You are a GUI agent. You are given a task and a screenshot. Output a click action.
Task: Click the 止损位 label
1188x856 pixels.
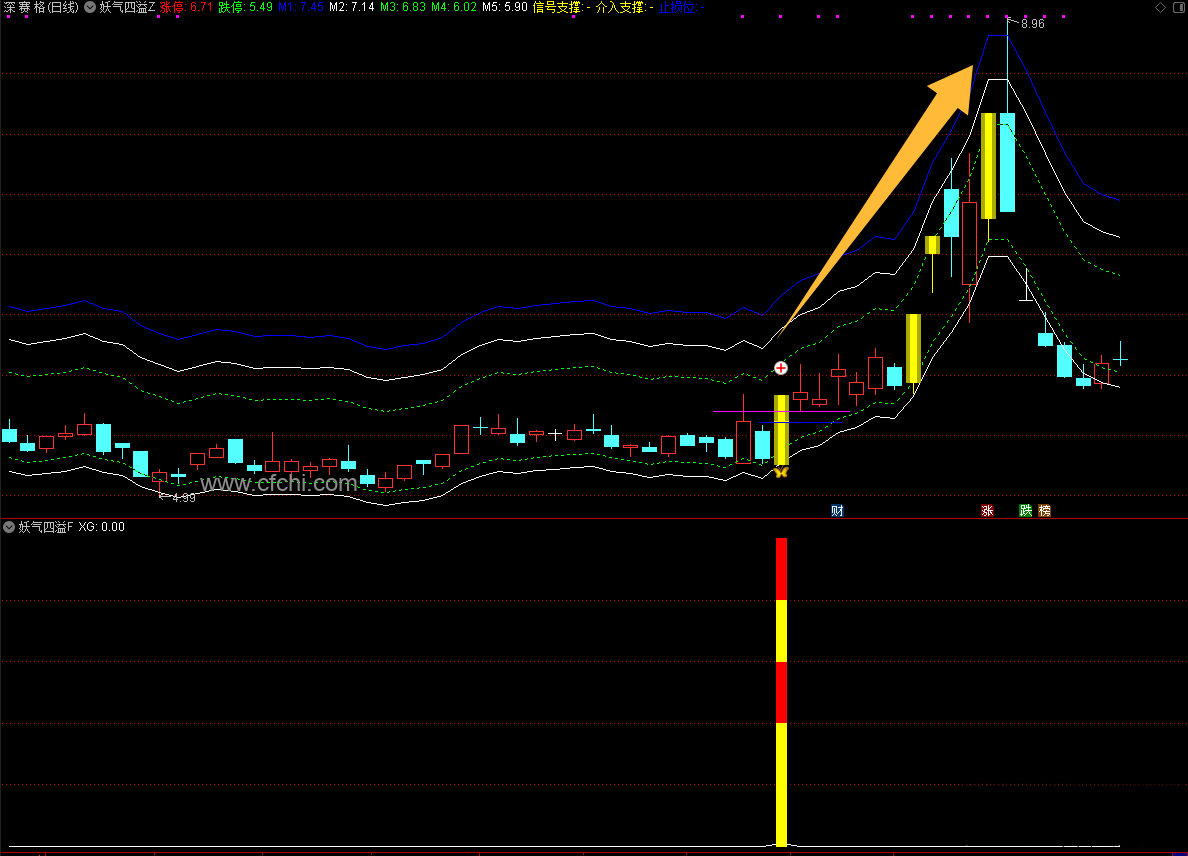(677, 8)
